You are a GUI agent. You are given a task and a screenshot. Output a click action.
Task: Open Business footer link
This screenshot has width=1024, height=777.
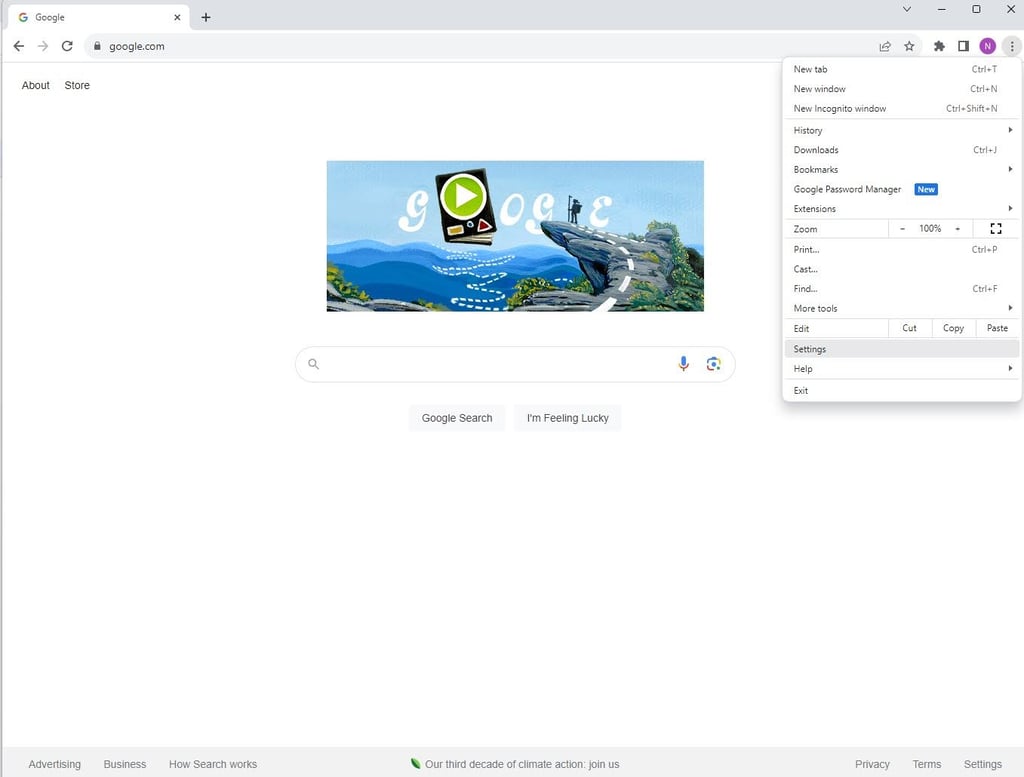click(125, 764)
